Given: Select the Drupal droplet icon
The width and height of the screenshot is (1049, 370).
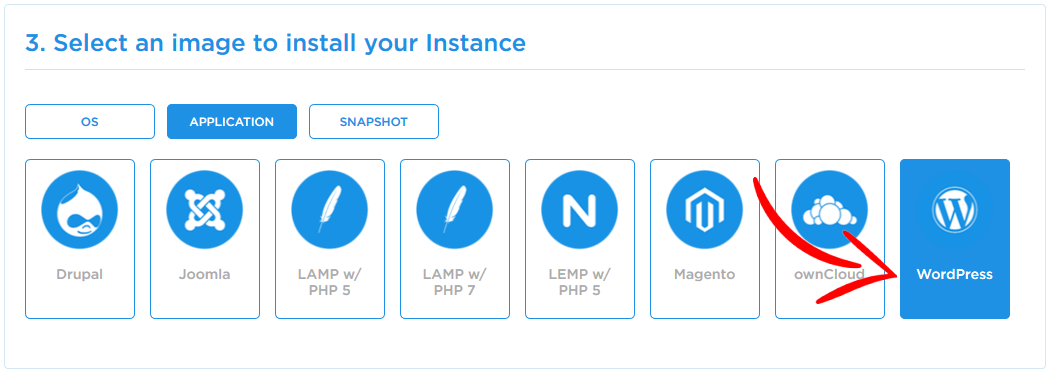Looking at the screenshot, I should pos(80,209).
